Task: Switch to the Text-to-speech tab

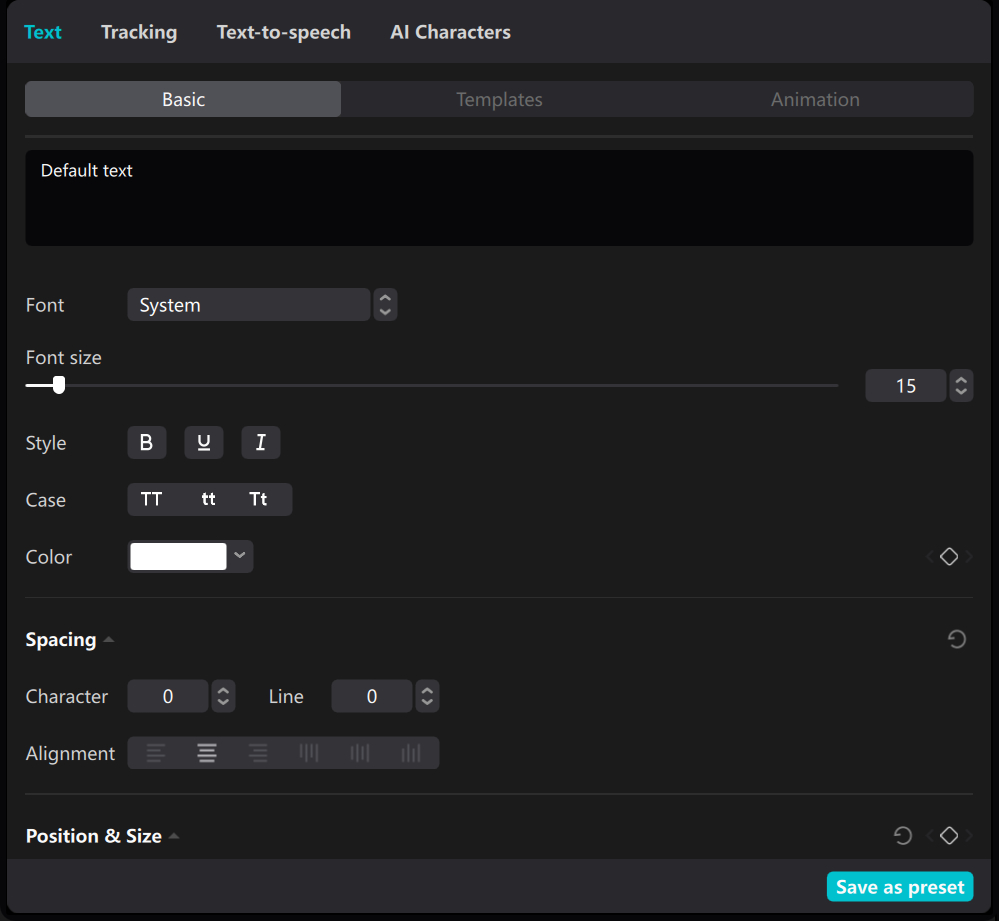Action: click(283, 32)
